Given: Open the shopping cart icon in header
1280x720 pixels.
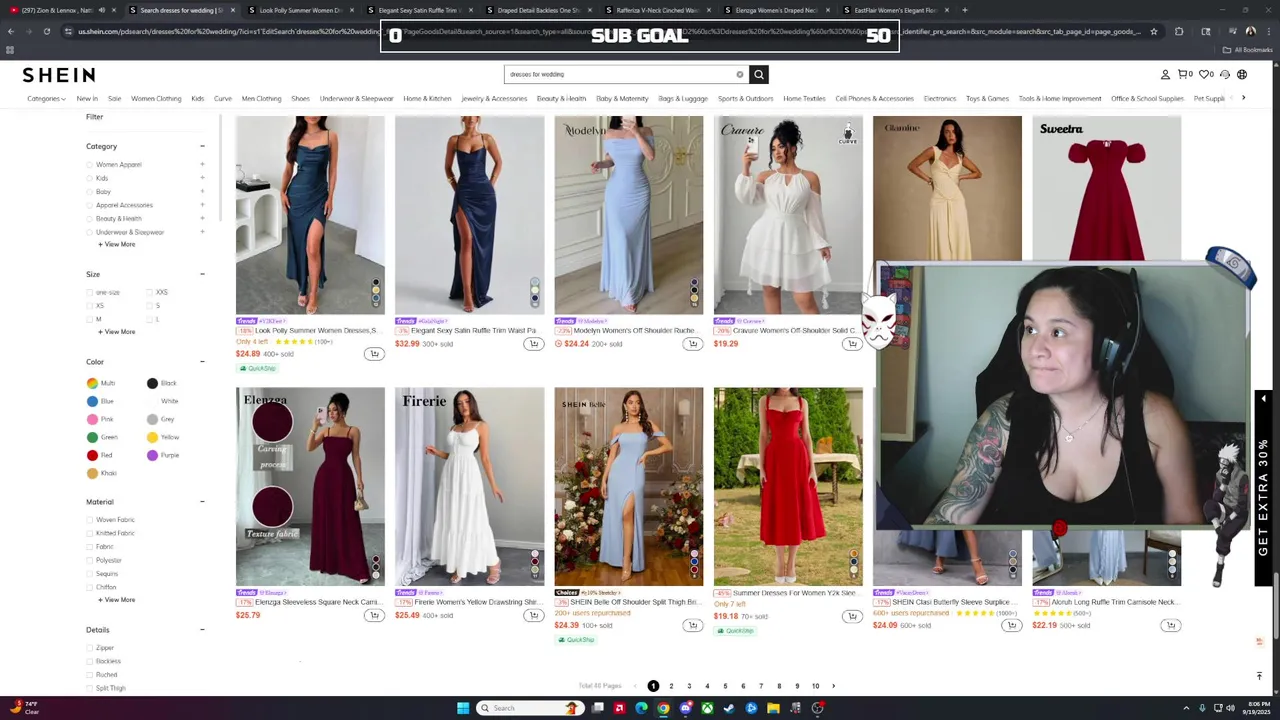Looking at the screenshot, I should coord(1185,74).
